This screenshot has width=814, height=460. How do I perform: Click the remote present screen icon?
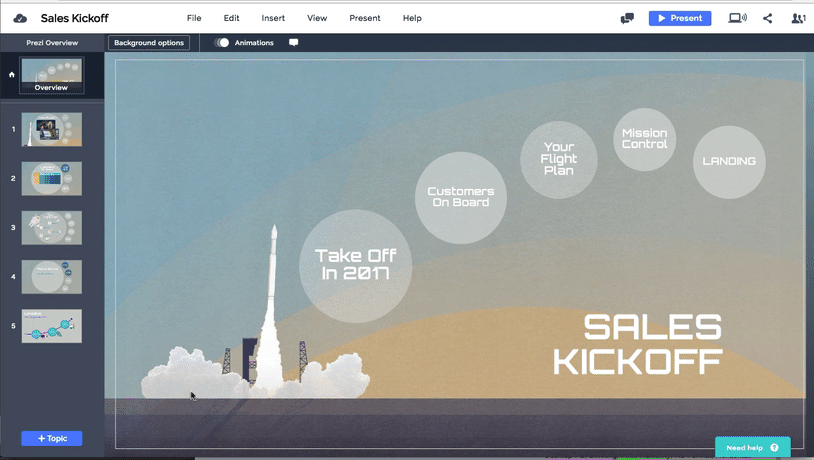(738, 18)
